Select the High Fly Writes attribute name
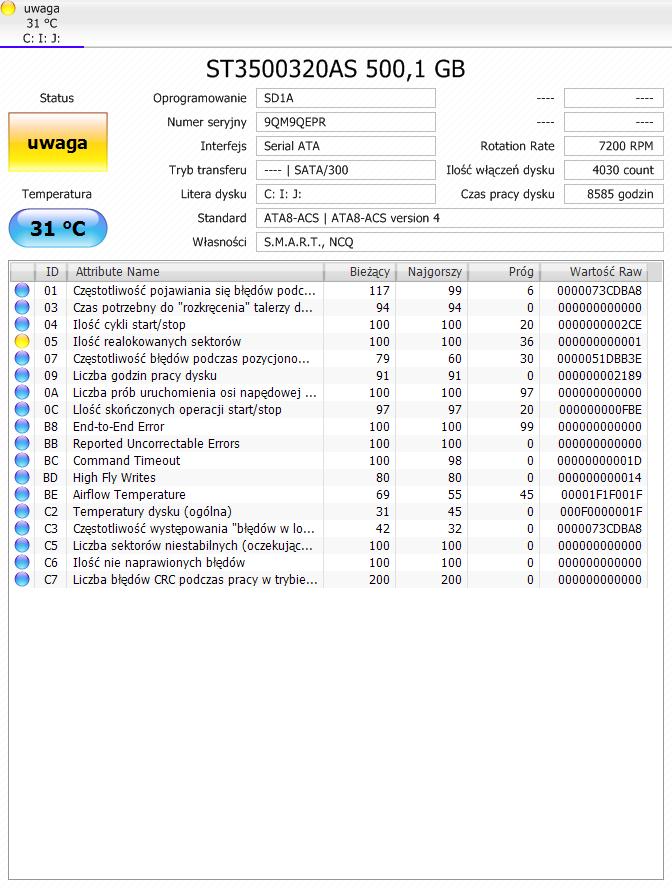Image resolution: width=672 pixels, height=888 pixels. (x=114, y=477)
